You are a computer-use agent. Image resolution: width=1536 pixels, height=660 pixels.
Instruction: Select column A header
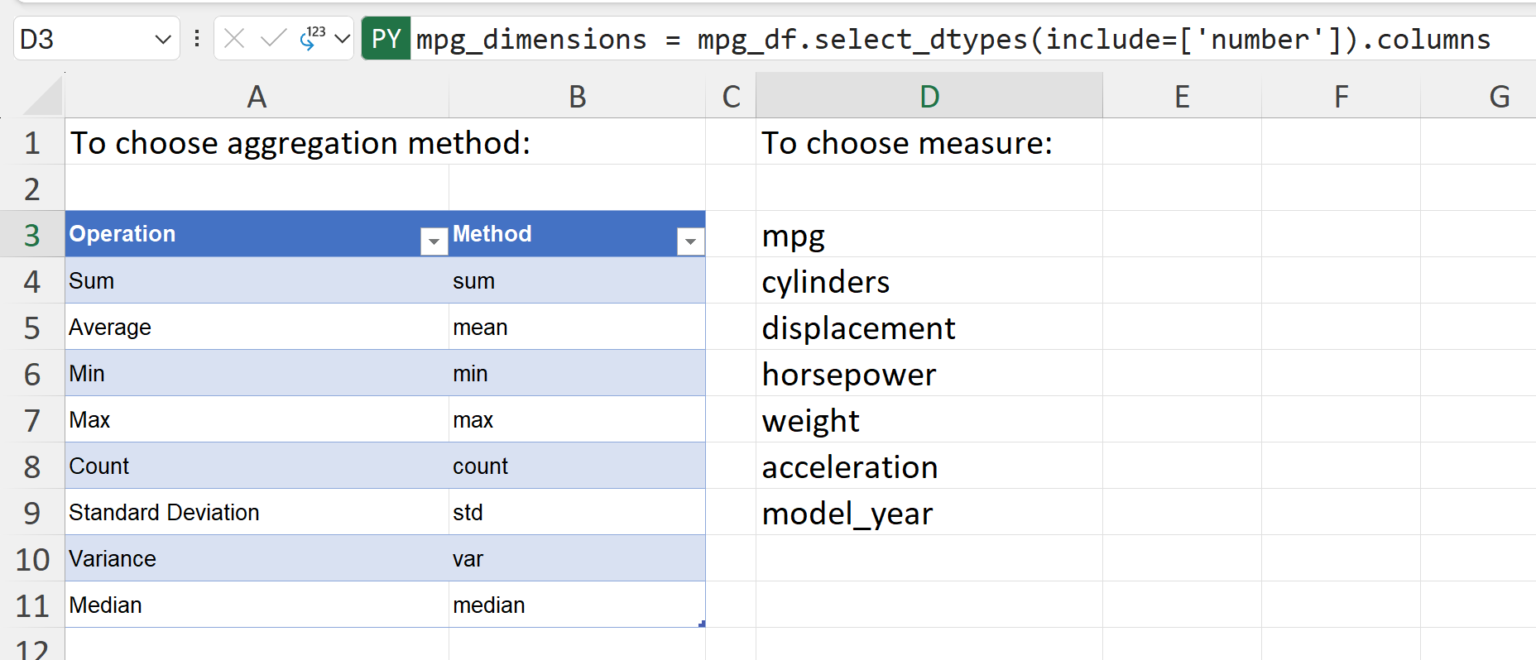point(257,96)
